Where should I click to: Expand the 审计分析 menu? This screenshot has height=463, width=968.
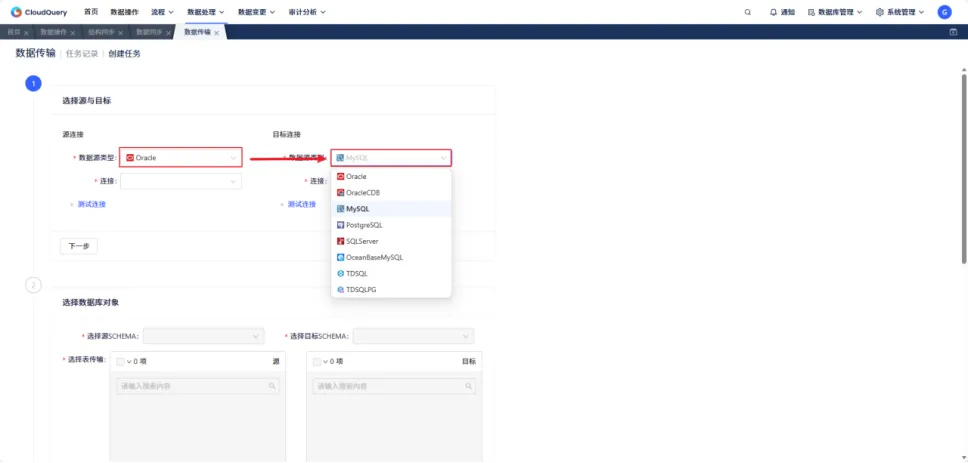click(307, 12)
